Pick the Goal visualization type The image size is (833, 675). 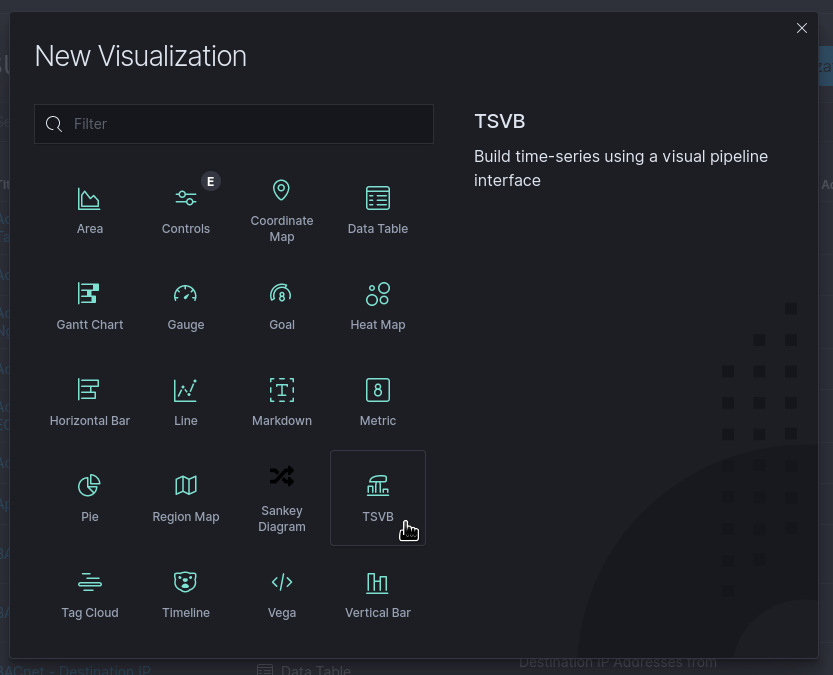281,303
